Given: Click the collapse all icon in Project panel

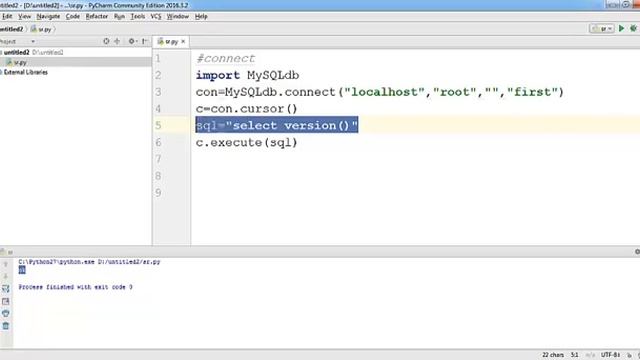Looking at the screenshot, I should coord(117,41).
